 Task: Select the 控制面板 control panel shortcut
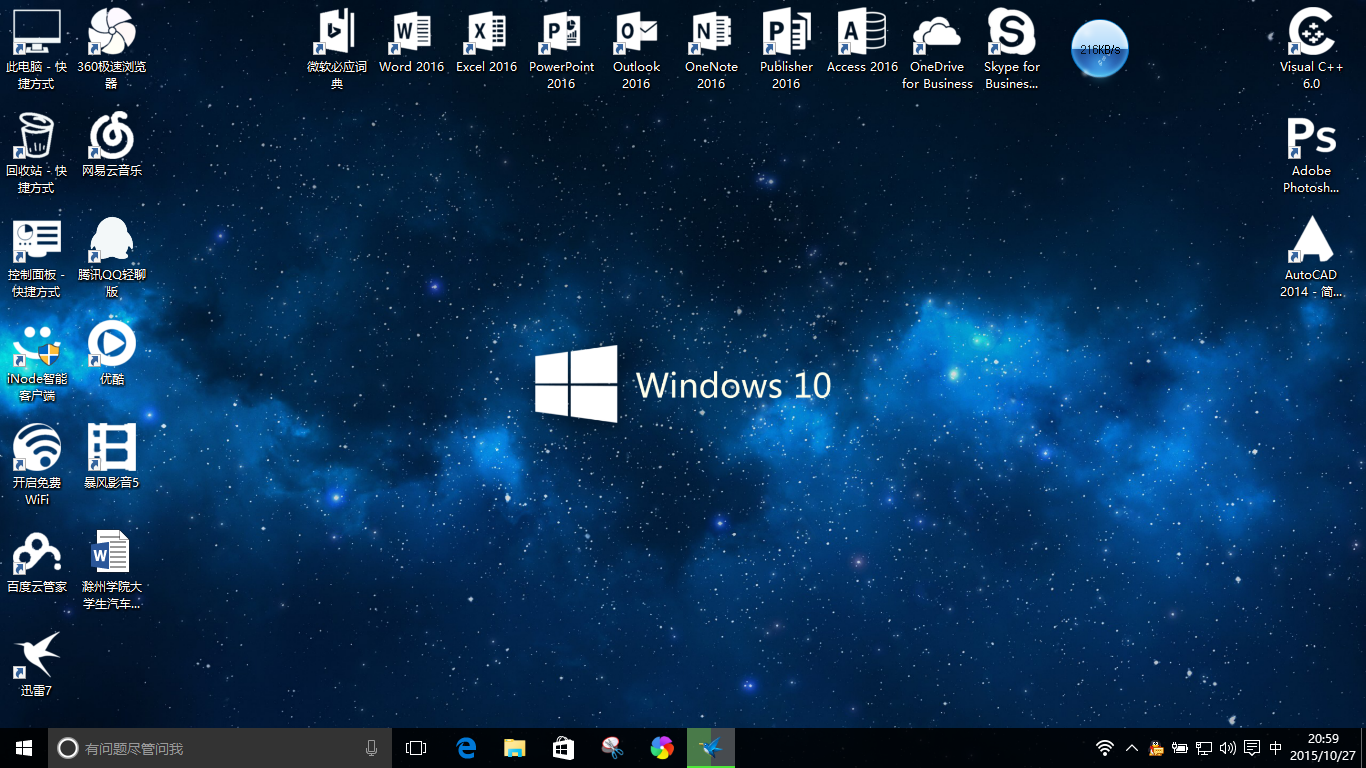[37, 258]
